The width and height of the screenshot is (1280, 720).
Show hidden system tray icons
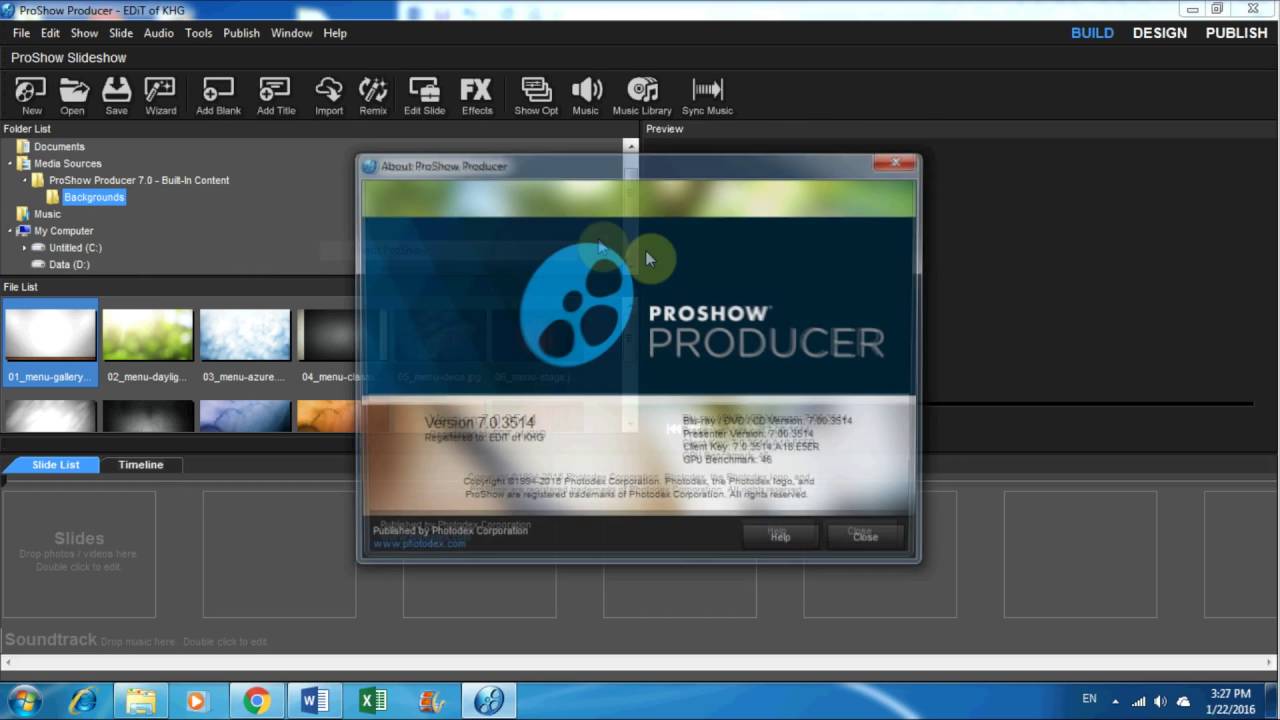1116,701
